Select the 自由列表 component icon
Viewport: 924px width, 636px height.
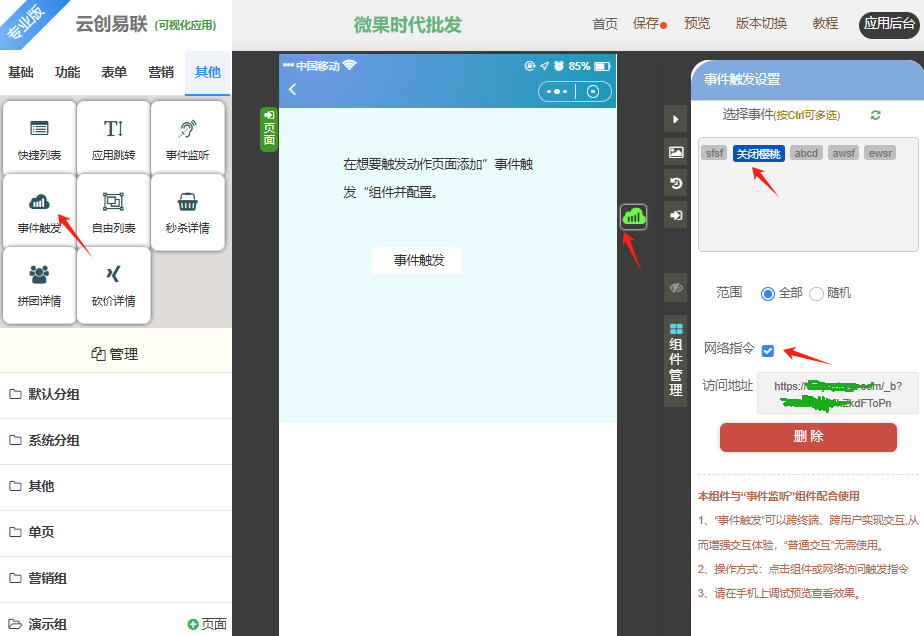coord(113,202)
